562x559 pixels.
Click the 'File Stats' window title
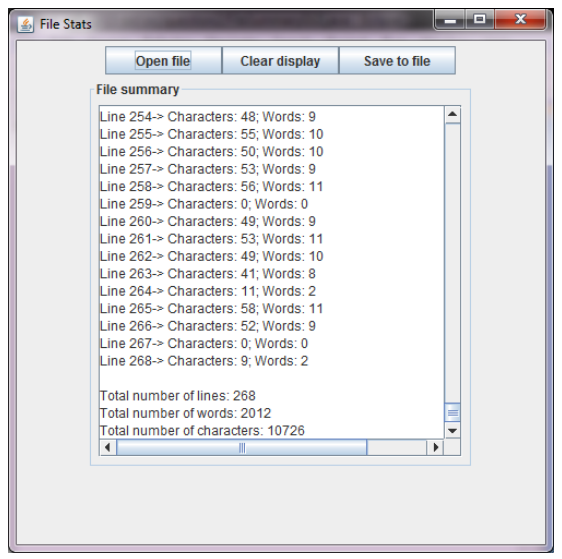pyautogui.click(x=66, y=24)
